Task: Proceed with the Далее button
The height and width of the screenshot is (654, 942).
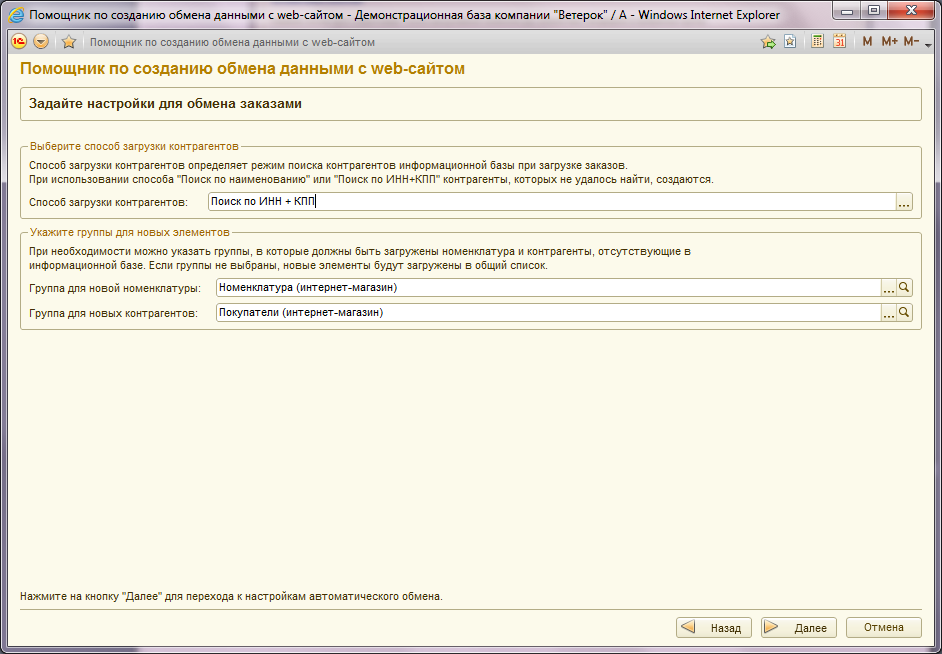Action: tap(798, 628)
